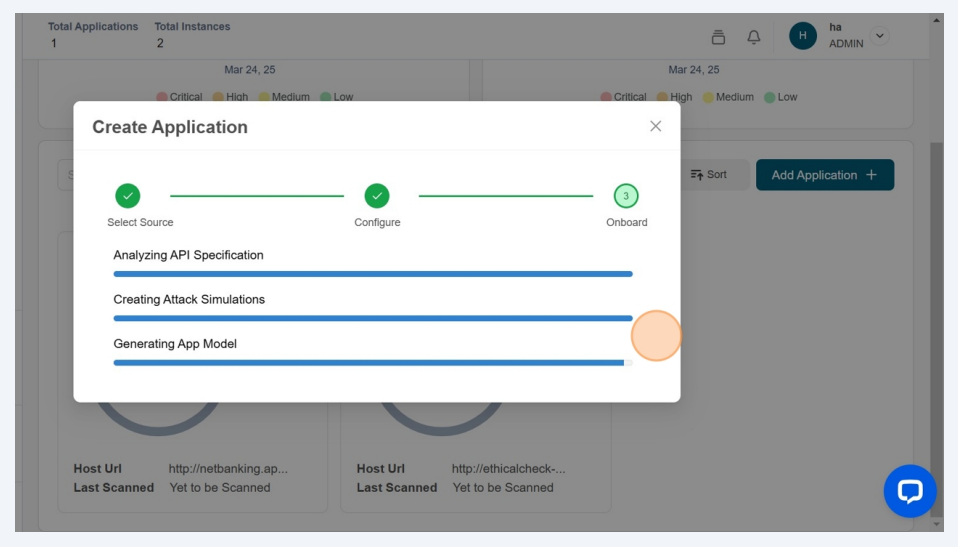Toggle the Critical legend item on left chart

(180, 97)
